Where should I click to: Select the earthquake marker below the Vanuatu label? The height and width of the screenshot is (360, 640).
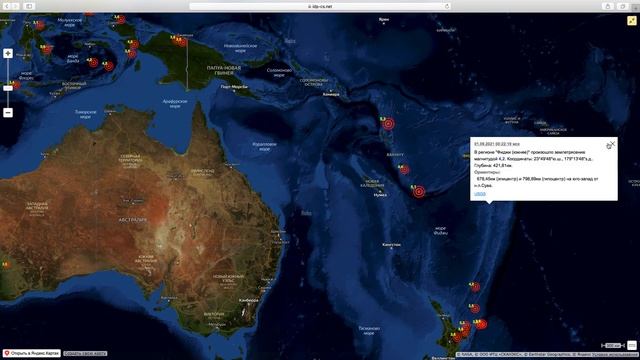pyautogui.click(x=404, y=170)
